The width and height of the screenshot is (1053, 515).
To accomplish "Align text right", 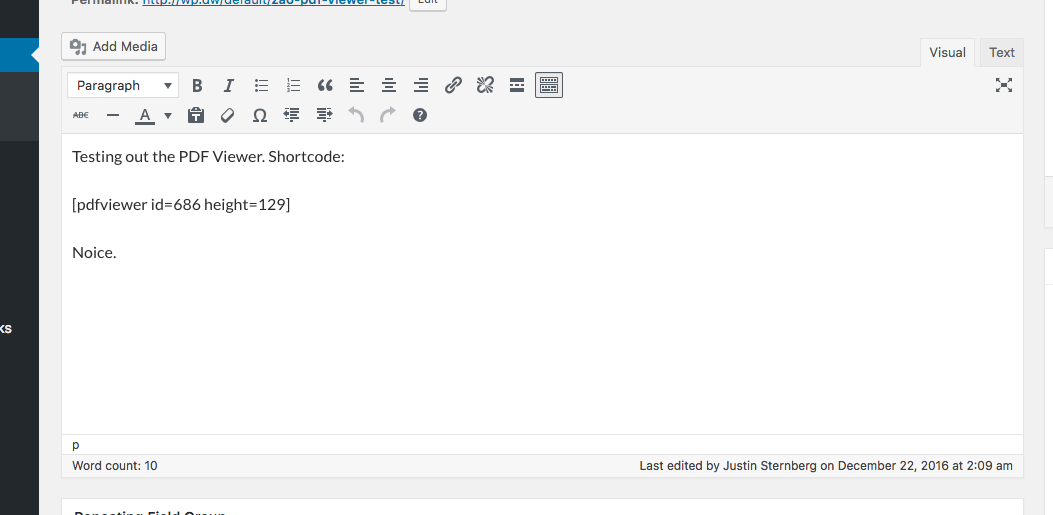I will click(x=420, y=85).
